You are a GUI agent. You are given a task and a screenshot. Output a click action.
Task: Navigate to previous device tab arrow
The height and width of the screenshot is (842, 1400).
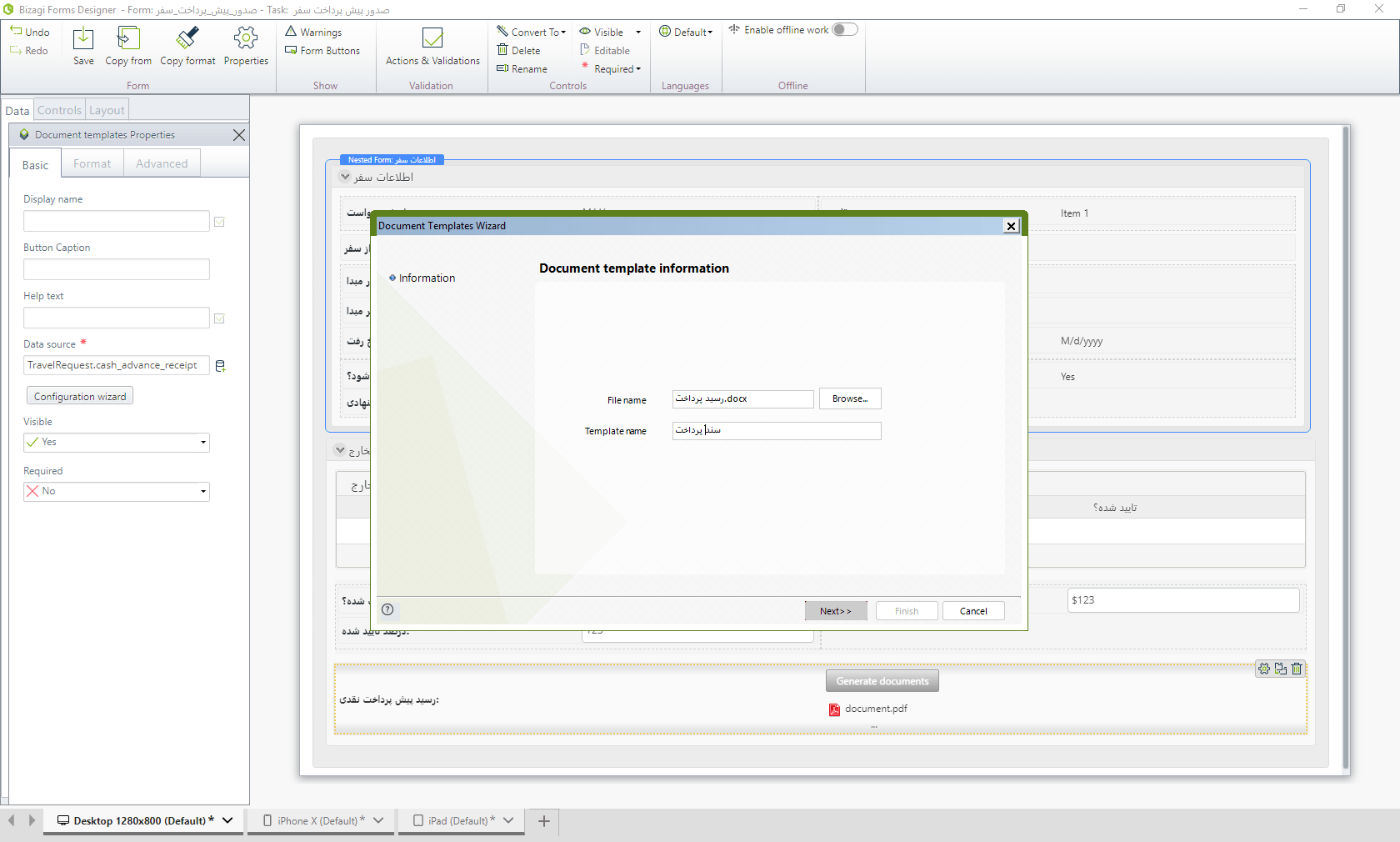[12, 820]
